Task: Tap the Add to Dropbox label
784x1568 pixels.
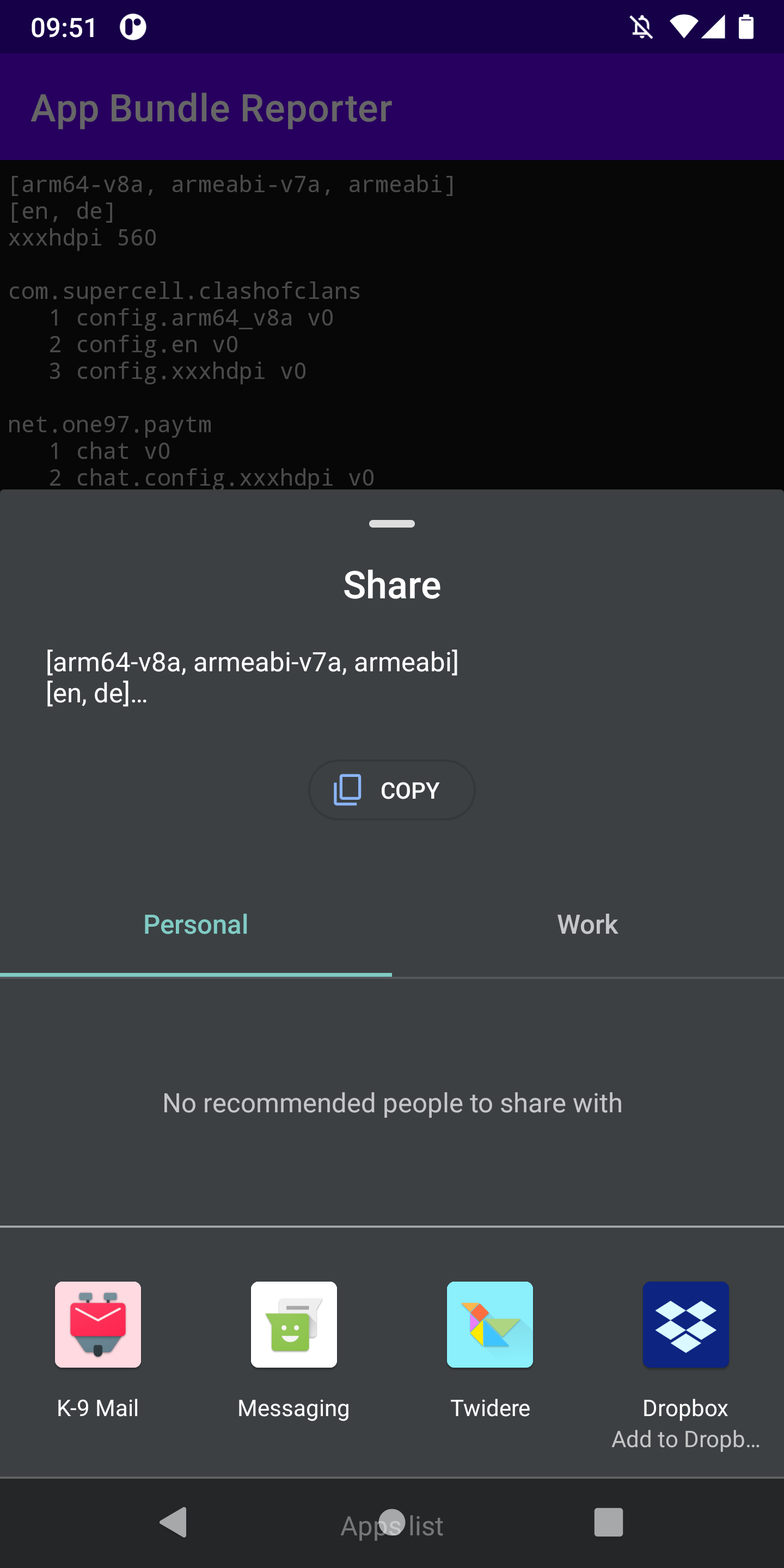Action: pos(685,1440)
